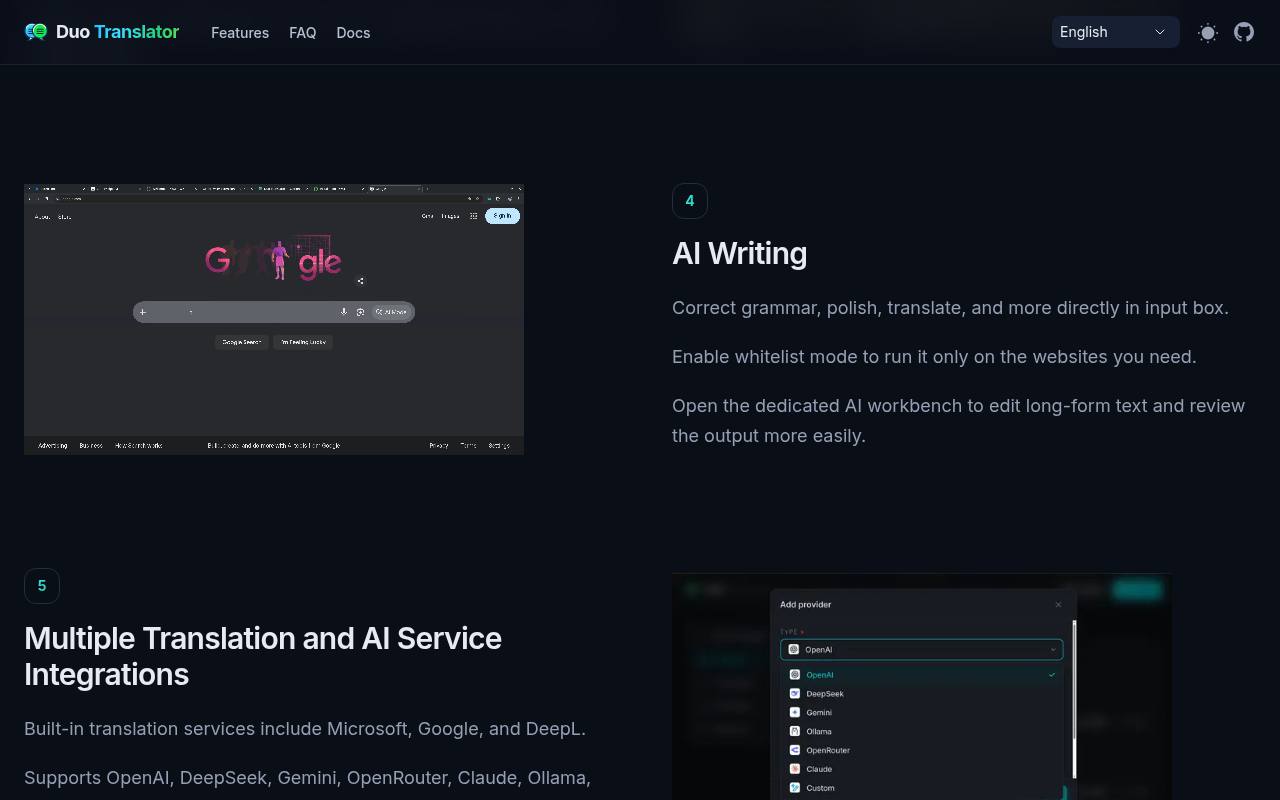Open the FAQ navigation link
This screenshot has width=1280, height=800.
[x=303, y=33]
